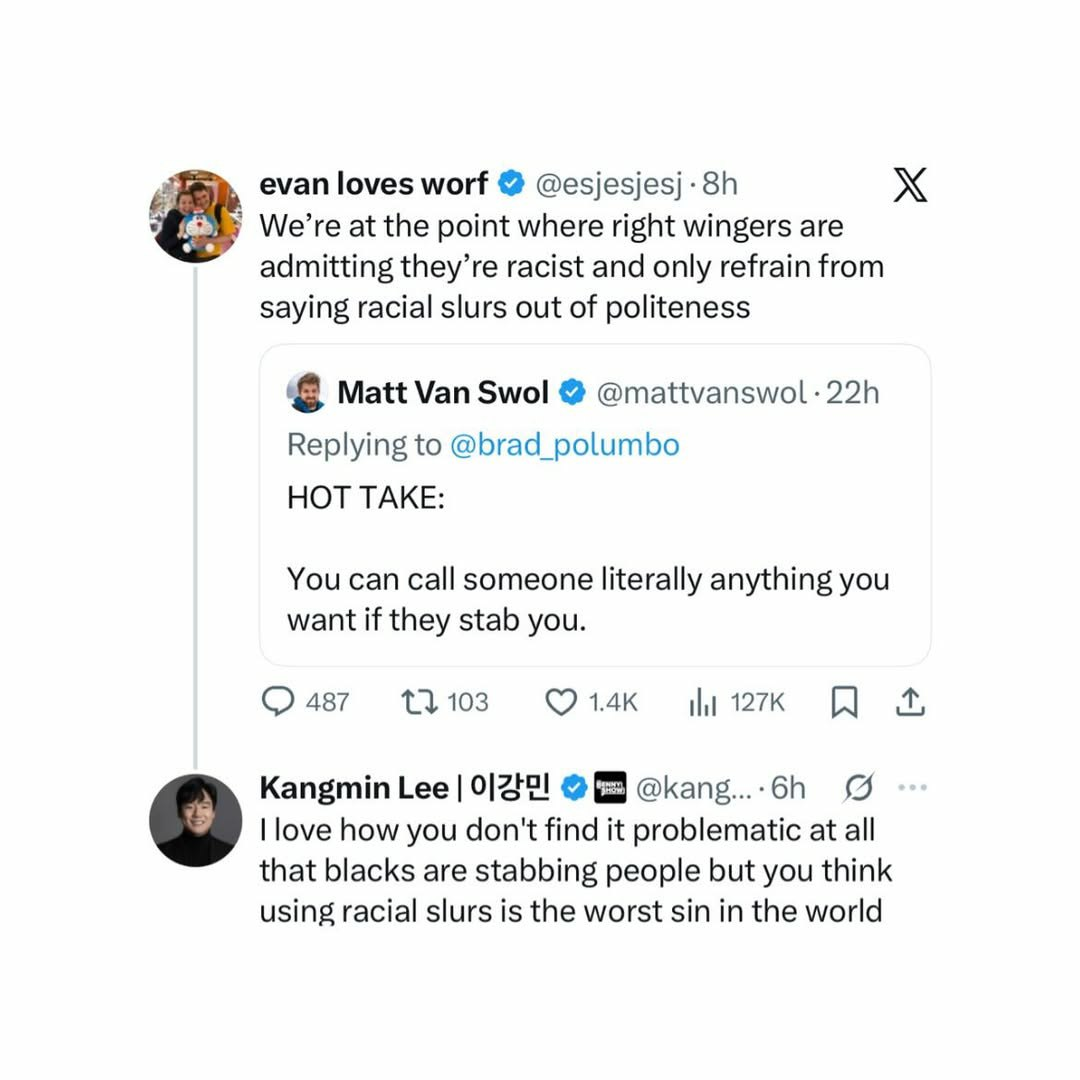The width and height of the screenshot is (1080, 1080).
Task: Click evan loves worf's verified badge
Action: [x=512, y=184]
